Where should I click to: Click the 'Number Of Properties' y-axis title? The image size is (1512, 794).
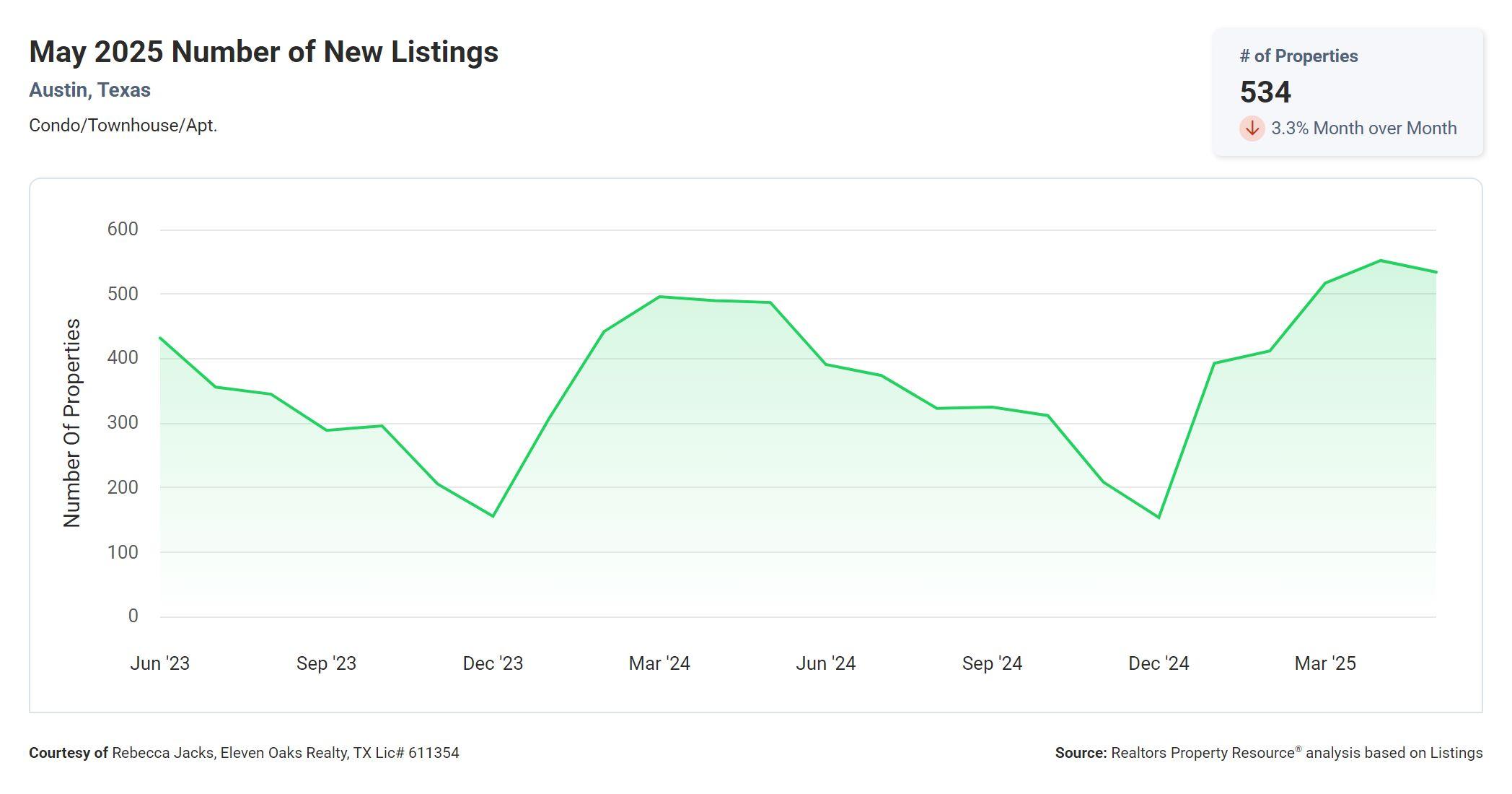click(x=72, y=423)
